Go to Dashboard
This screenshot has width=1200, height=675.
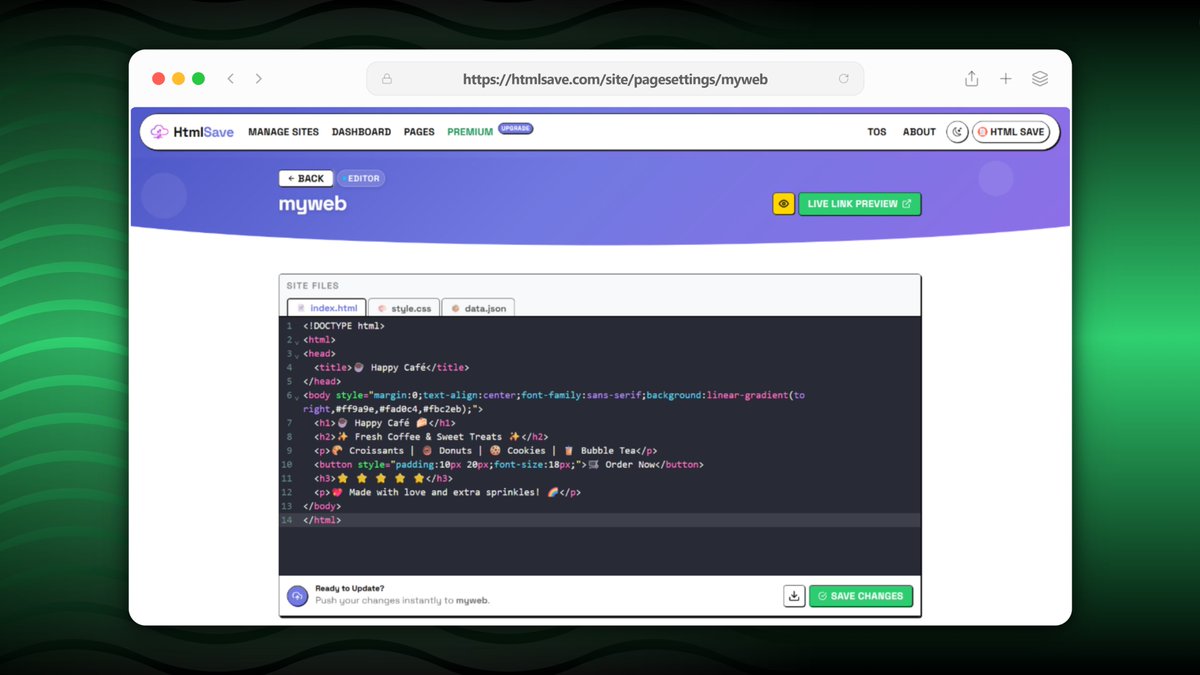[361, 132]
